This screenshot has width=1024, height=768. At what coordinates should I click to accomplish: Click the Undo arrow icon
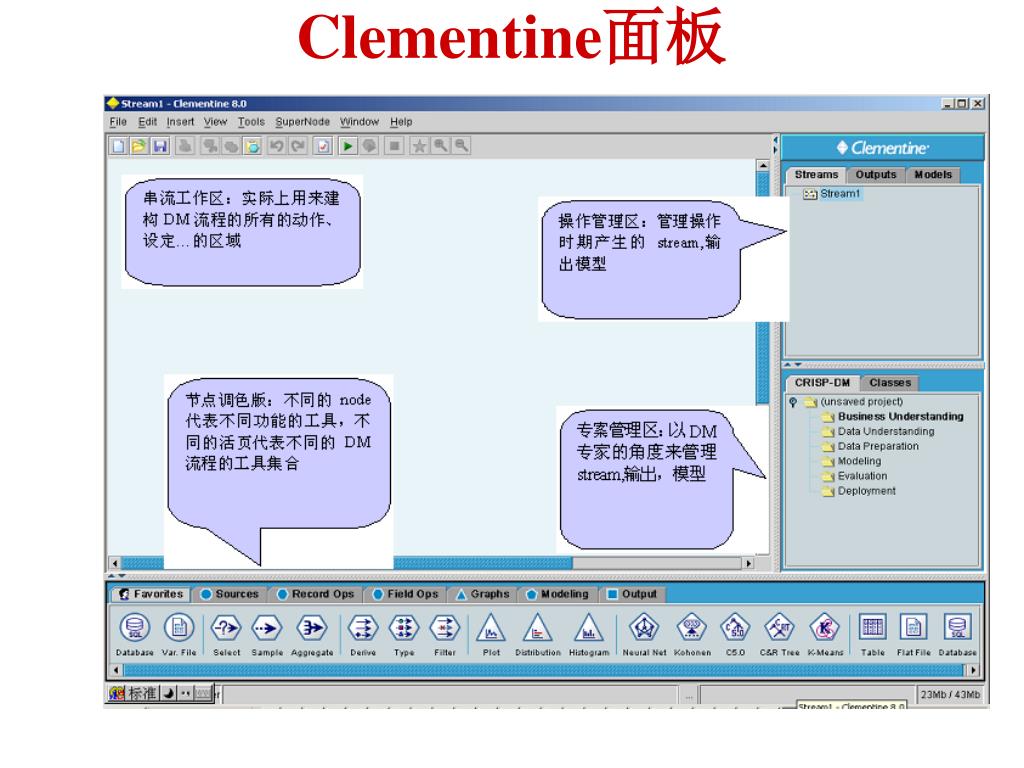277,146
